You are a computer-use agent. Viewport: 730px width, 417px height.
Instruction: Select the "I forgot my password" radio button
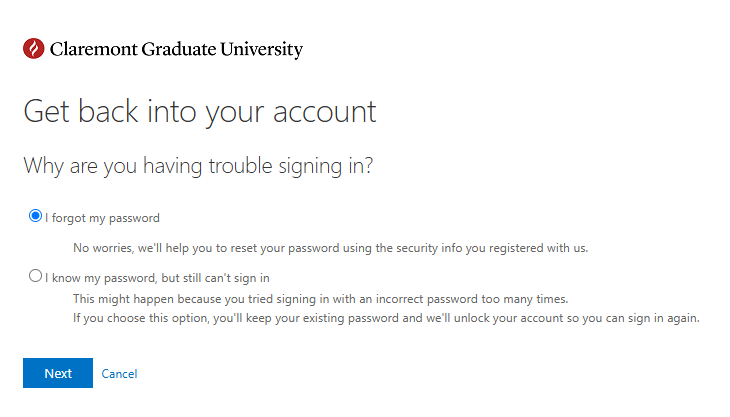pyautogui.click(x=35, y=216)
